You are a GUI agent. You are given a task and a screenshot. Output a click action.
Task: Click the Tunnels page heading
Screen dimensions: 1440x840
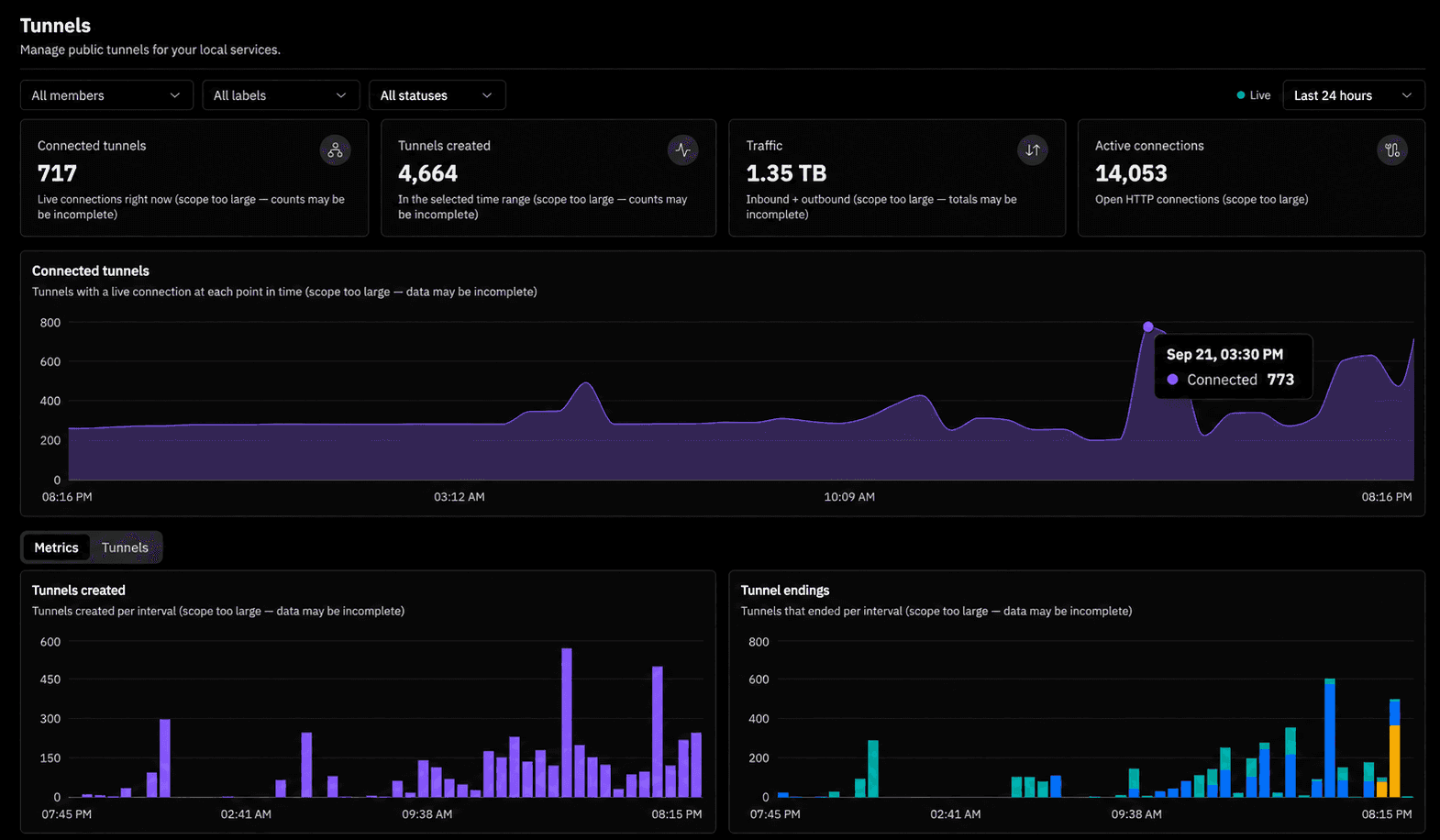pos(56,26)
